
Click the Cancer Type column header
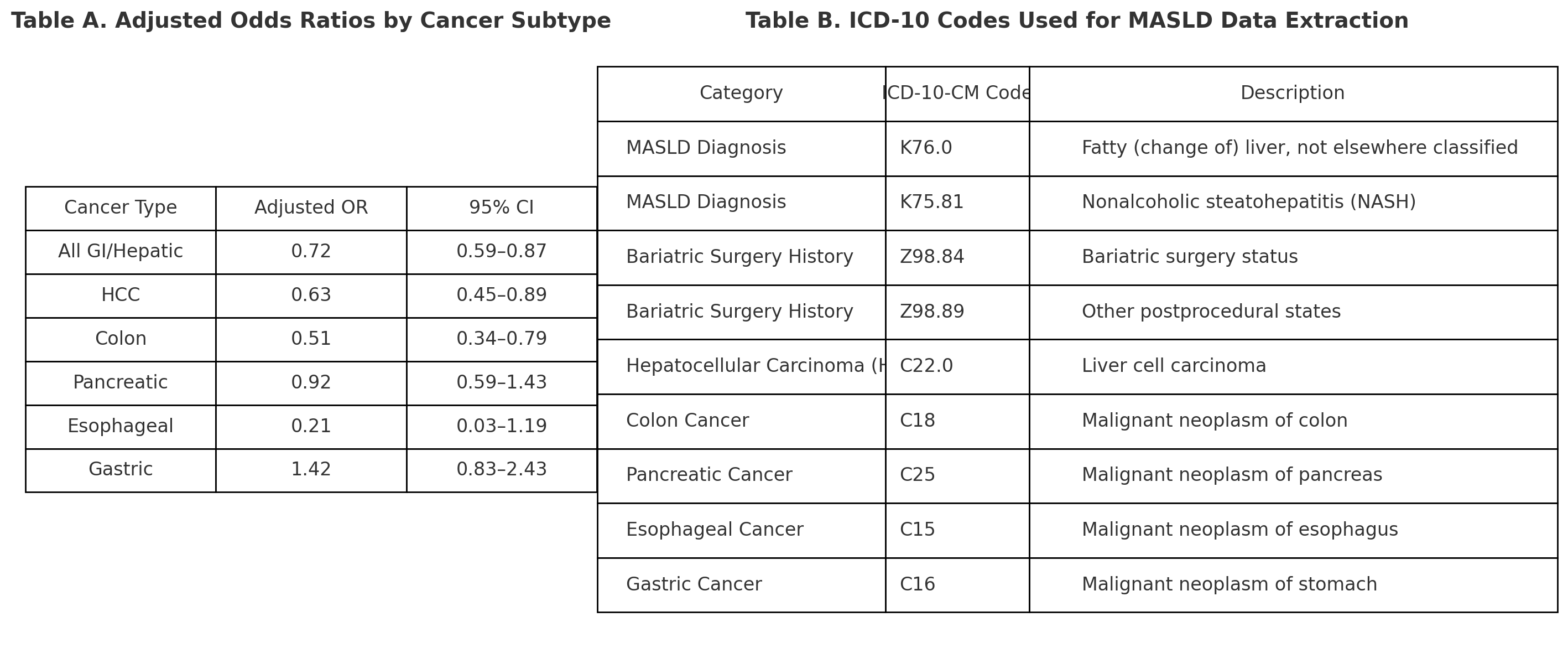point(121,208)
